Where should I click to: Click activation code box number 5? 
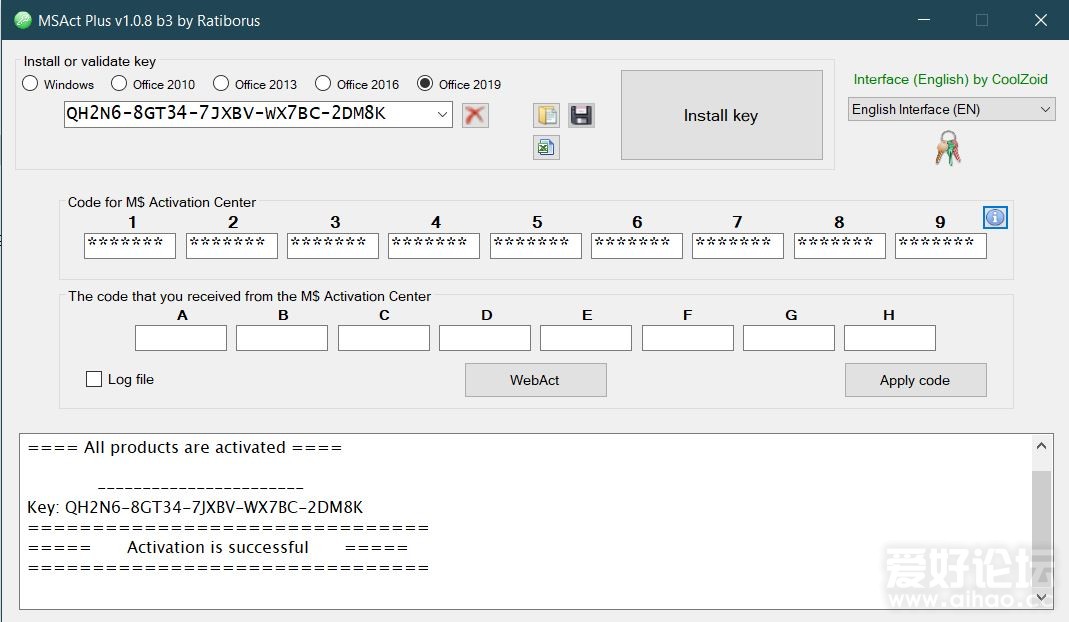coord(535,246)
